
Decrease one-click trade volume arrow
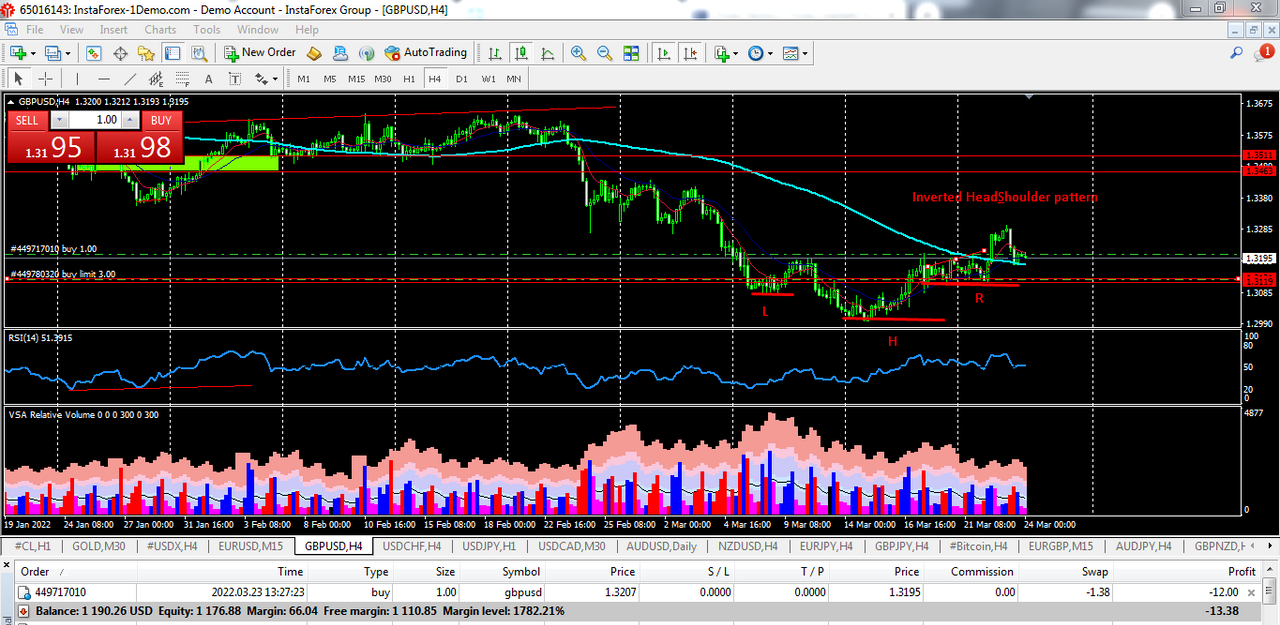tap(59, 120)
